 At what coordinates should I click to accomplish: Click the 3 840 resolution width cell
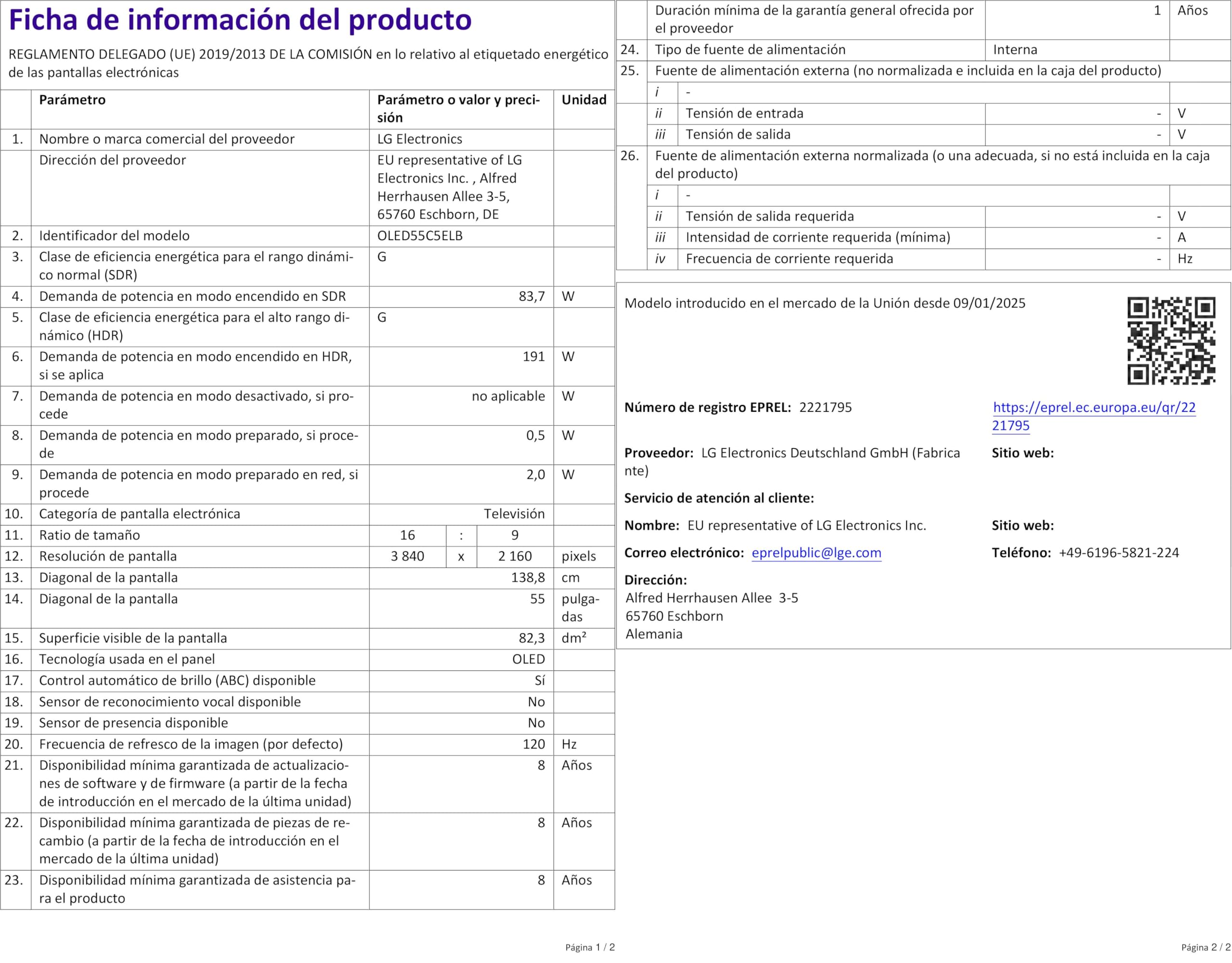pos(407,557)
